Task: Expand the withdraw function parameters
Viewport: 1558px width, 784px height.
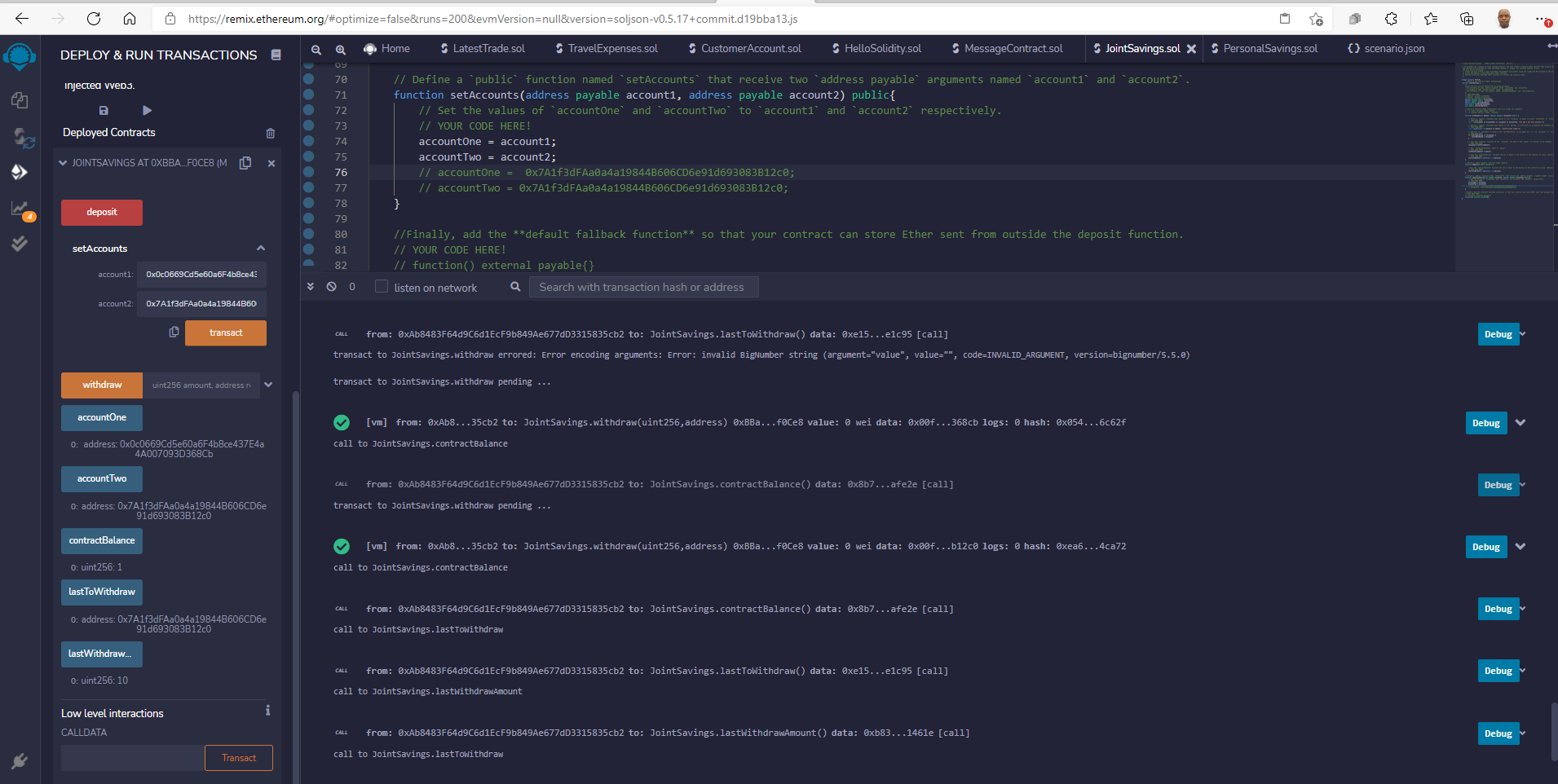Action: [x=268, y=385]
